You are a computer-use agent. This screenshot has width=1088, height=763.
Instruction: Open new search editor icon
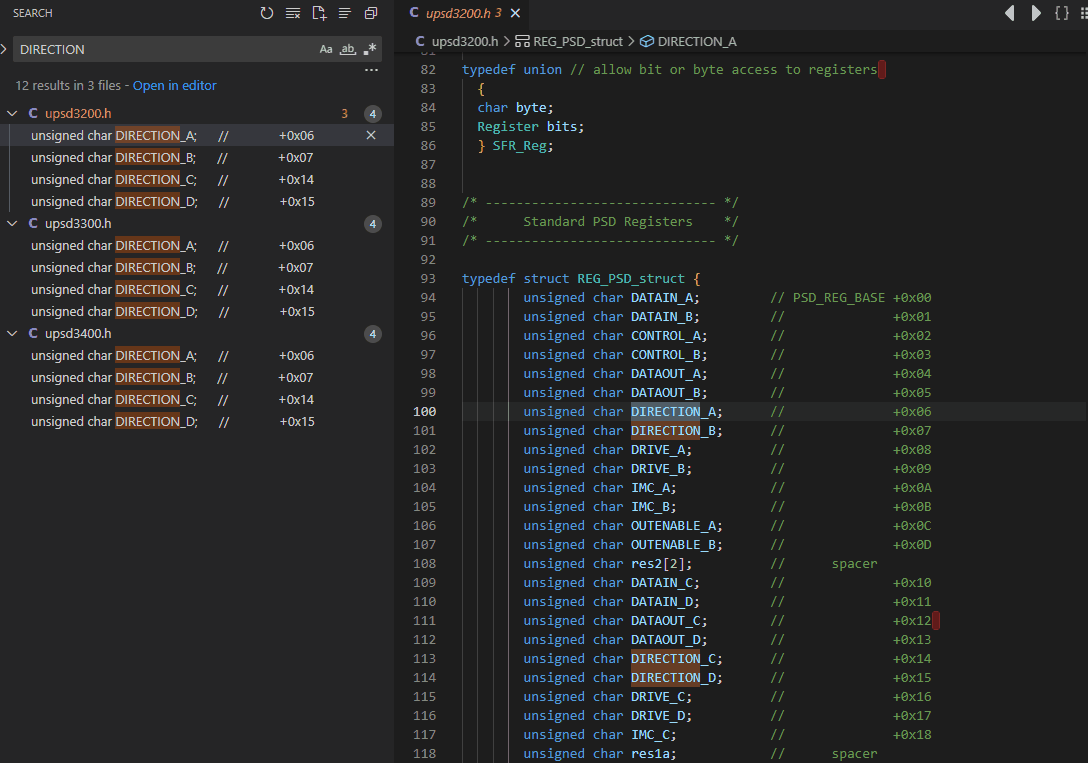319,13
